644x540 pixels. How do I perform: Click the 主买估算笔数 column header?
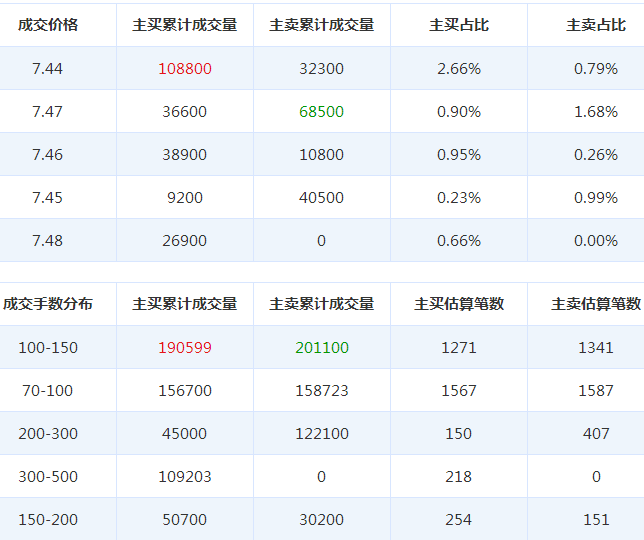click(x=459, y=304)
